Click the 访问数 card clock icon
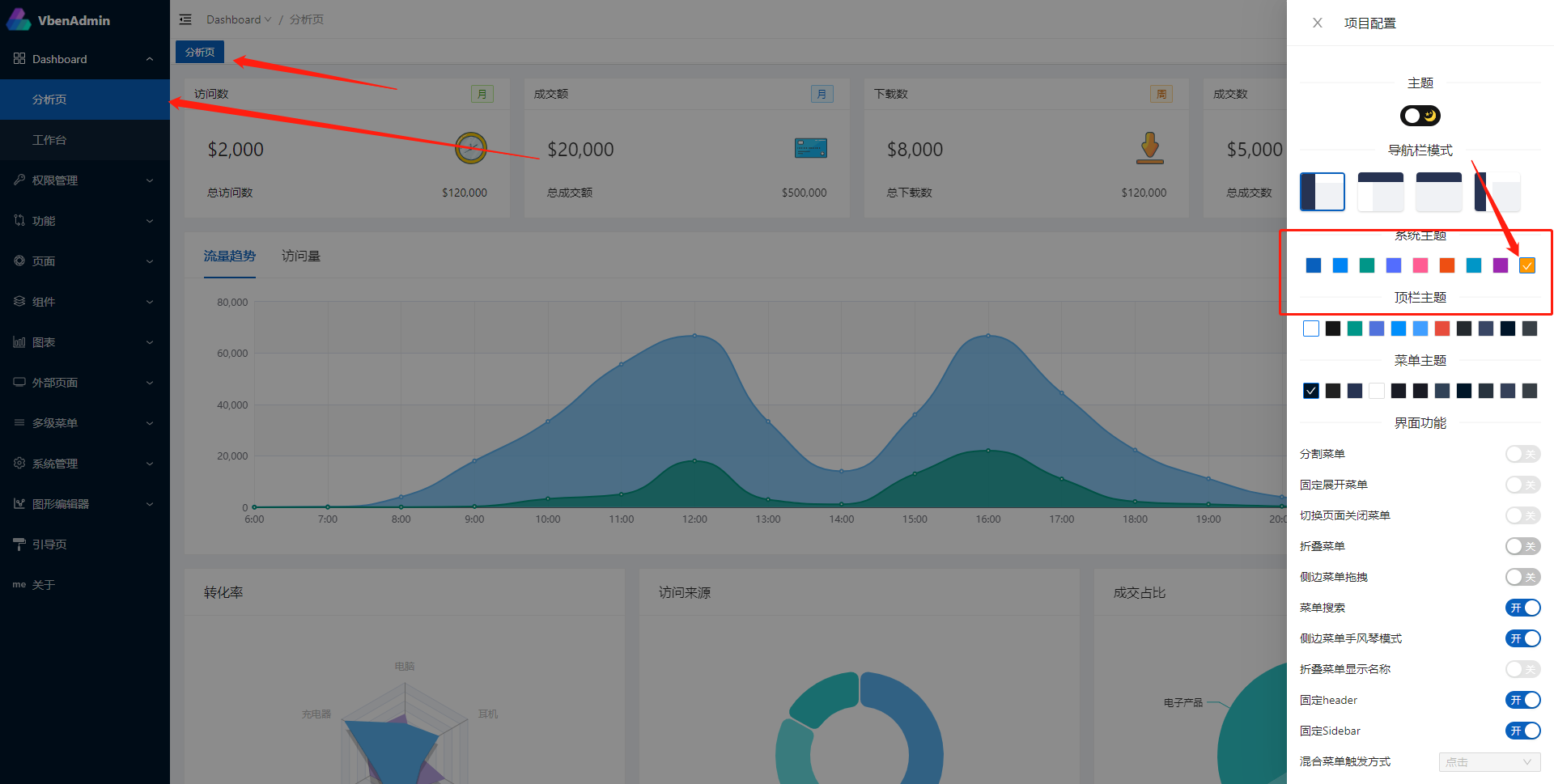1554x784 pixels. 470,148
